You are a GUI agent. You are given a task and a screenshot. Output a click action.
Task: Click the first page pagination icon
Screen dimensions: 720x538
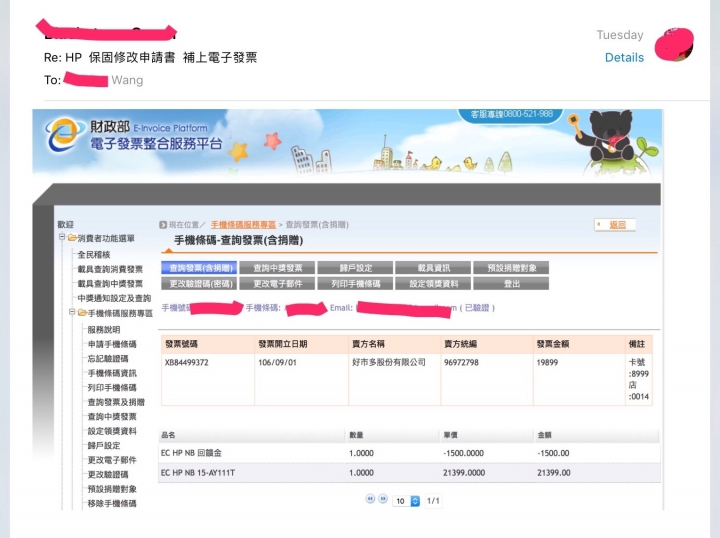pos(370,499)
